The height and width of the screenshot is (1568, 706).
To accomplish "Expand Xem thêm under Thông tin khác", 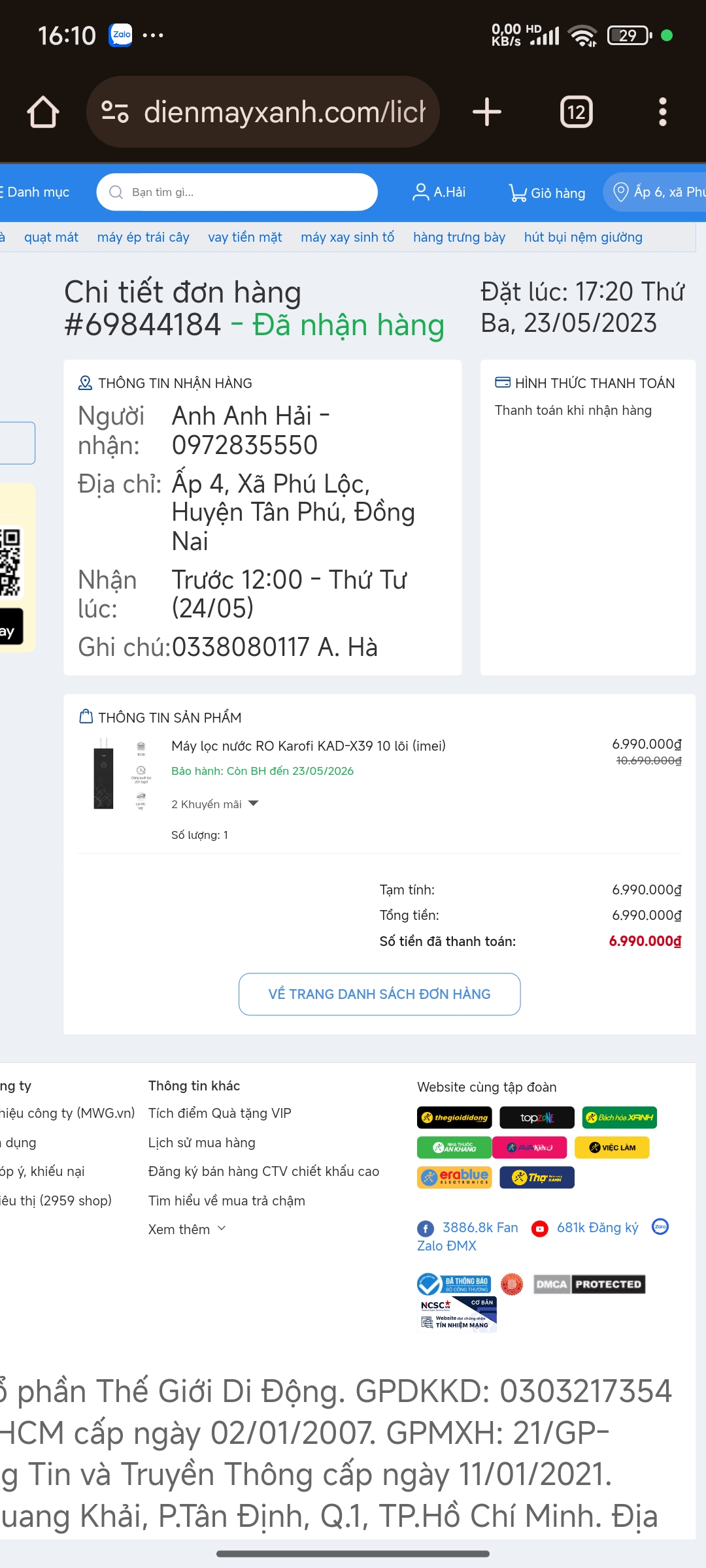I will [x=187, y=1229].
